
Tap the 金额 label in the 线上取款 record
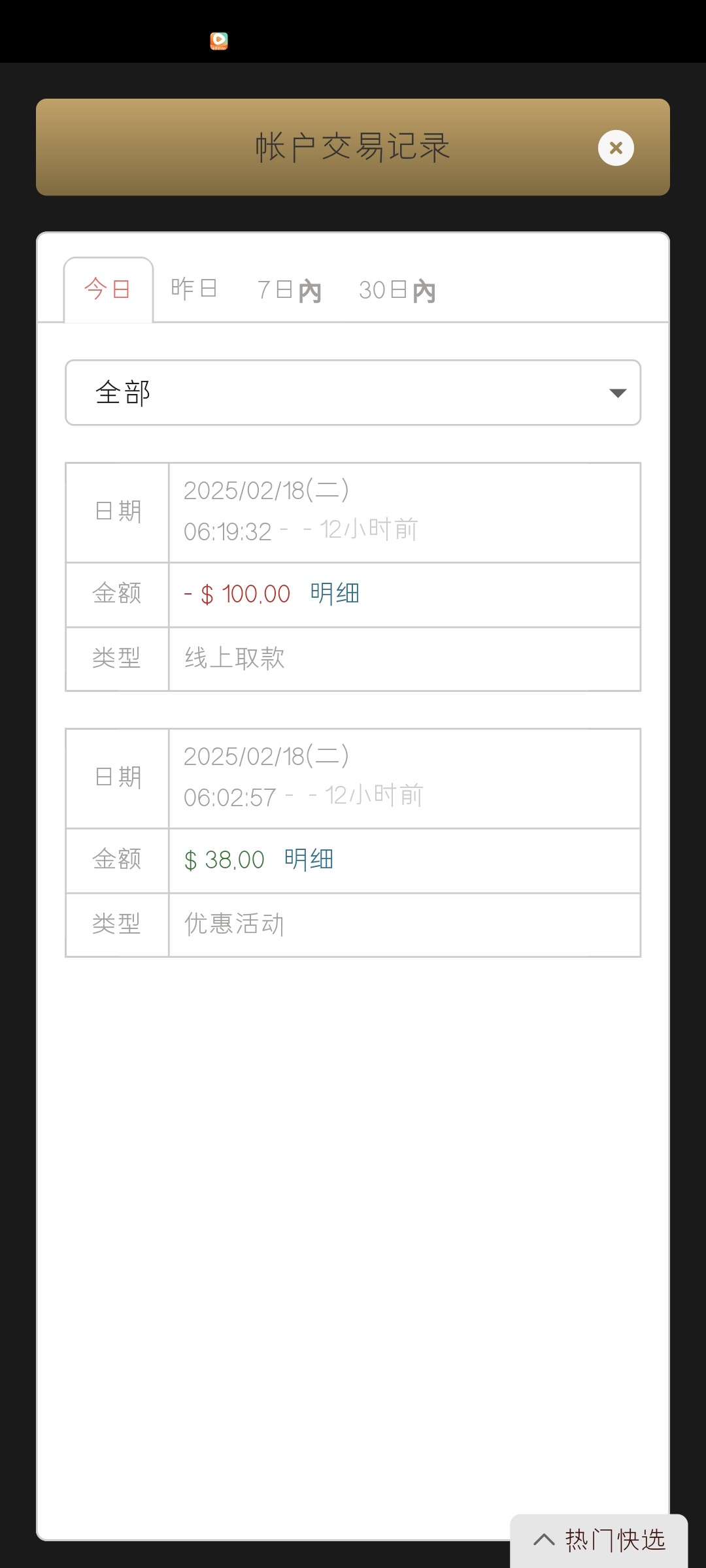tap(117, 594)
